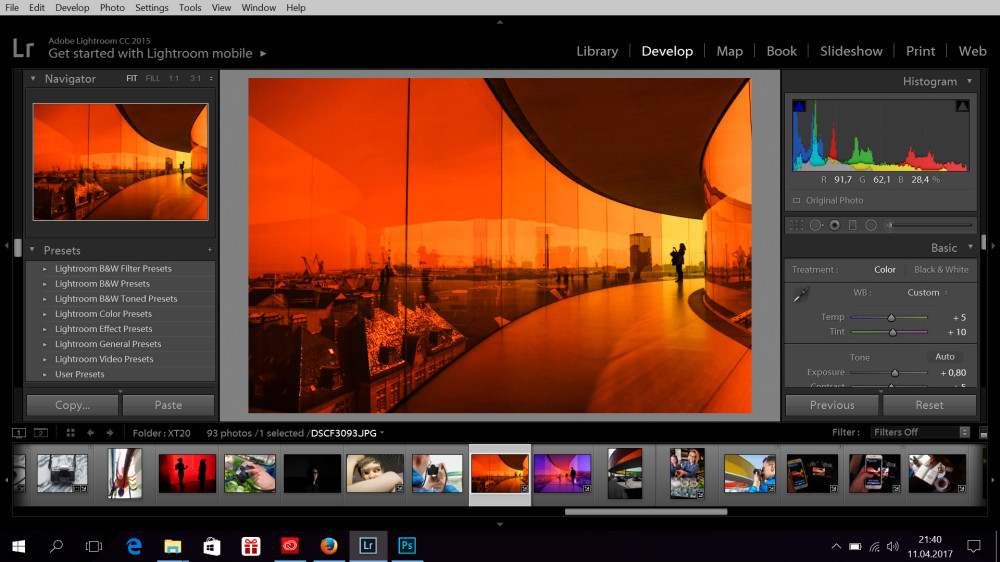Select the Spot Removal tool icon
This screenshot has width=1000, height=562.
(816, 225)
